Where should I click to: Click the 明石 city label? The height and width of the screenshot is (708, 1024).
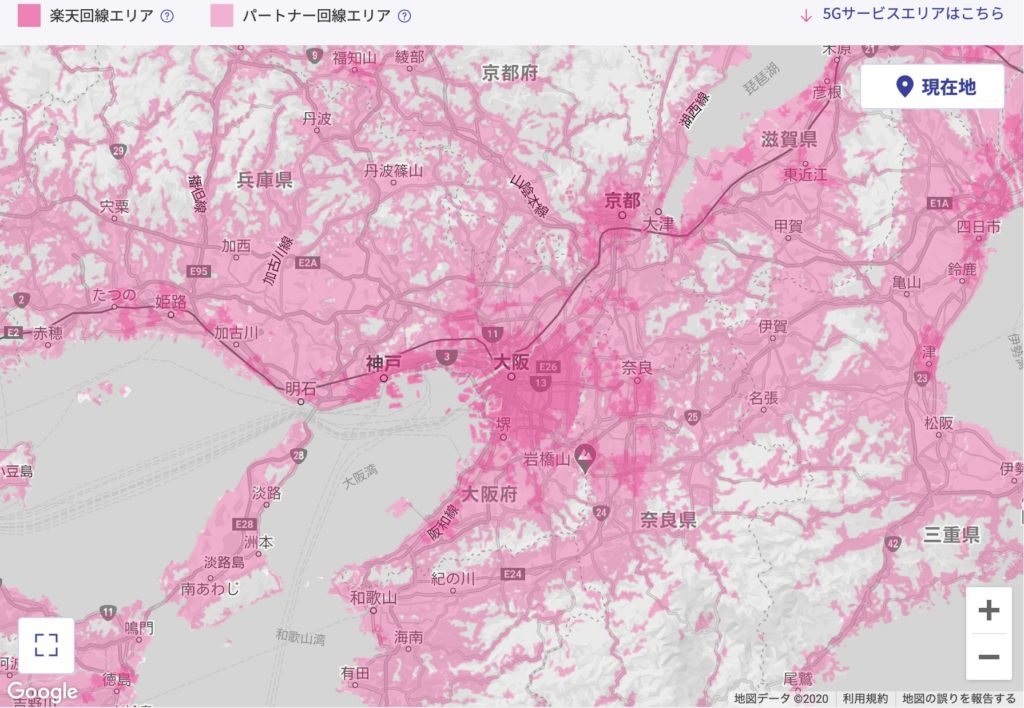click(301, 389)
